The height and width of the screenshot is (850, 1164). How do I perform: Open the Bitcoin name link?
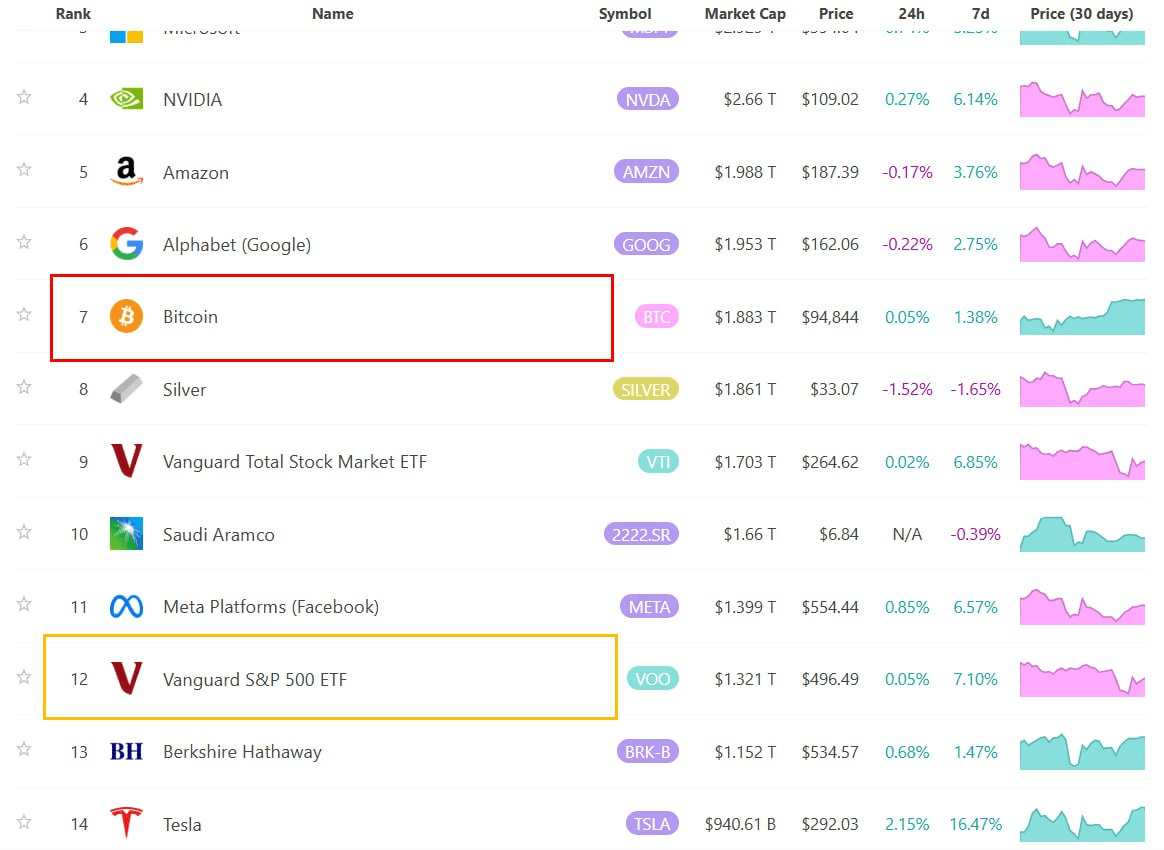point(190,317)
